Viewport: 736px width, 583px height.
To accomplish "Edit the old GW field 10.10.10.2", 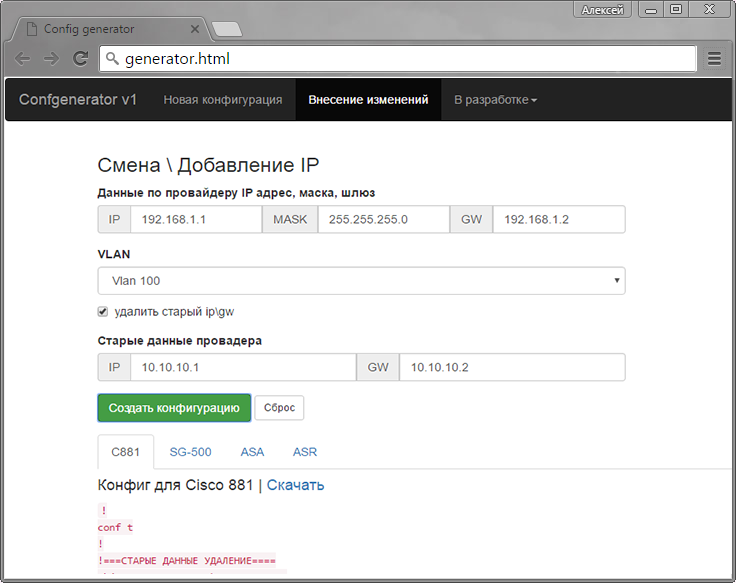I will point(512,367).
